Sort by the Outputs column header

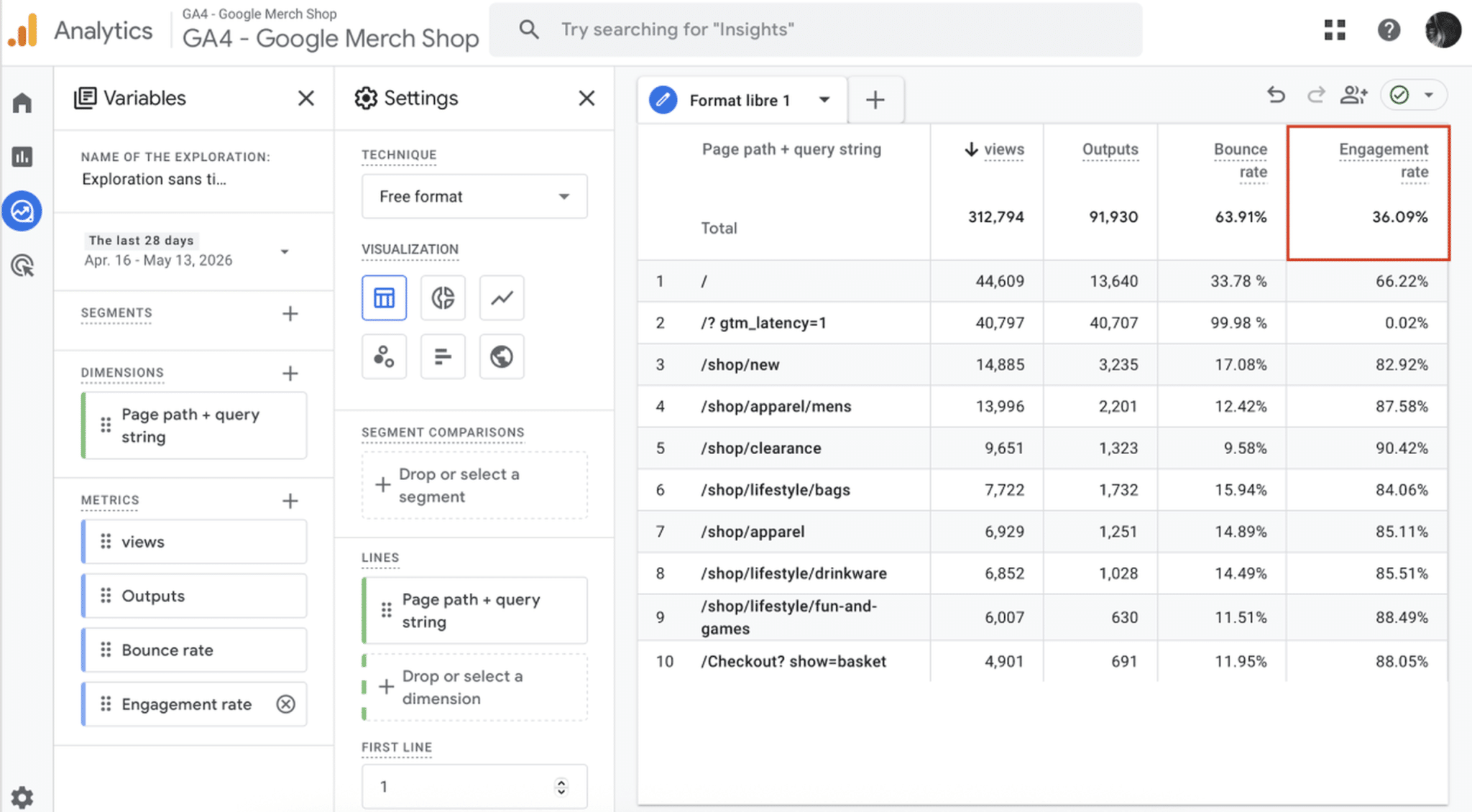click(x=1110, y=149)
